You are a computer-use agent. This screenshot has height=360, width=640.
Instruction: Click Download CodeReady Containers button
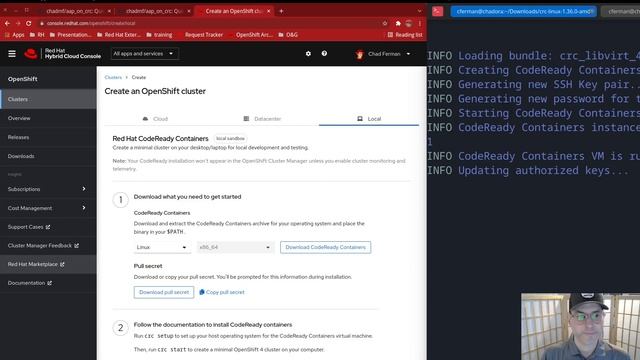pos(325,247)
